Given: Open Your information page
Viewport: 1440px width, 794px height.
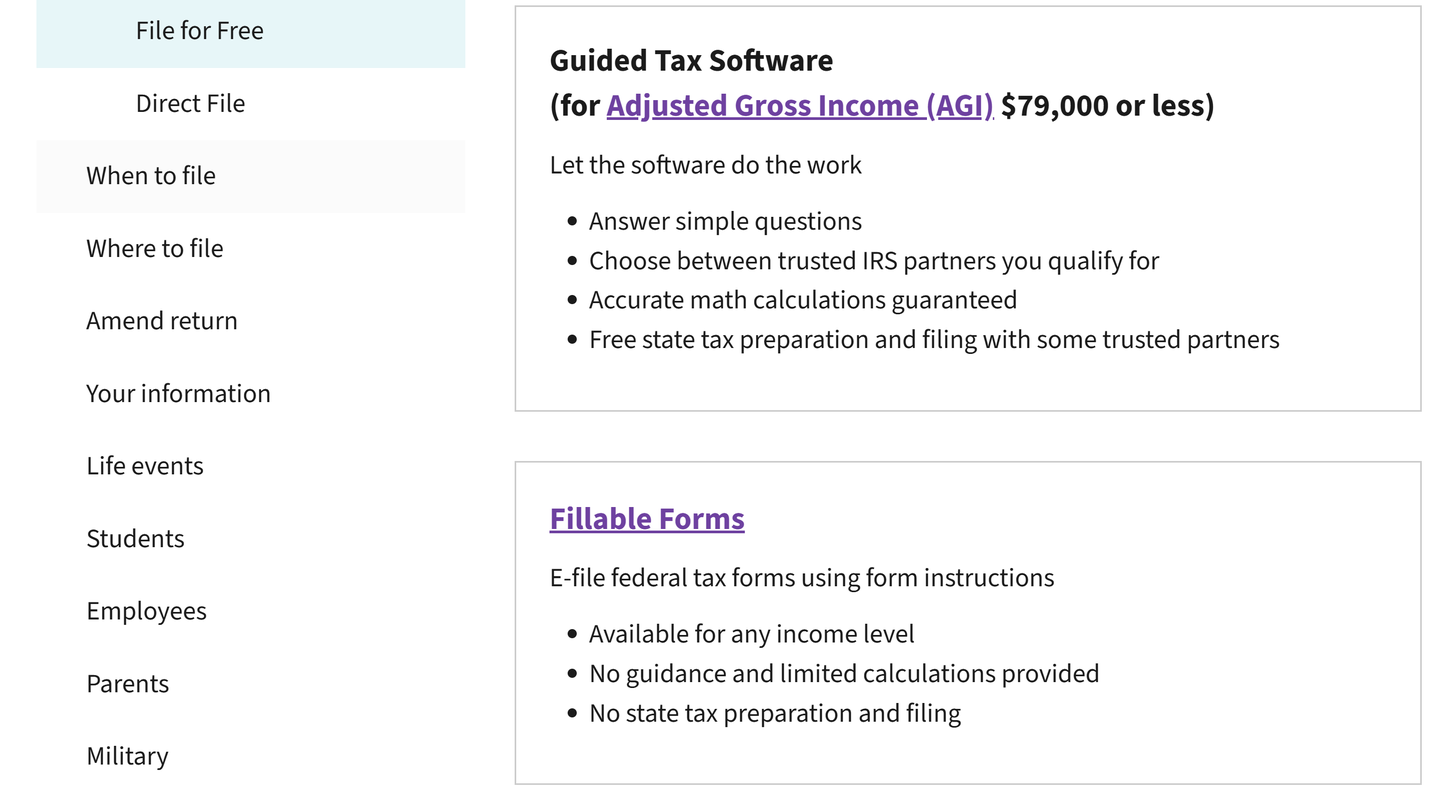Looking at the screenshot, I should pyautogui.click(x=250, y=394).
